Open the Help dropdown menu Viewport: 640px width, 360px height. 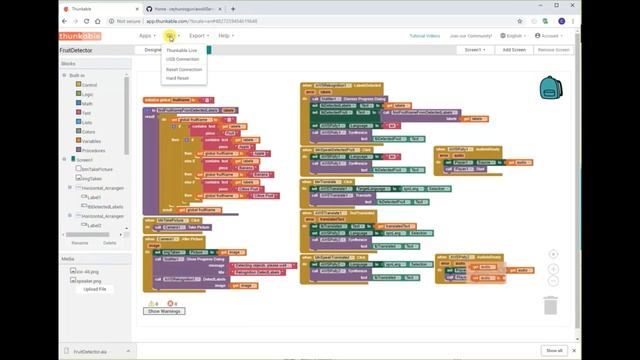point(226,36)
